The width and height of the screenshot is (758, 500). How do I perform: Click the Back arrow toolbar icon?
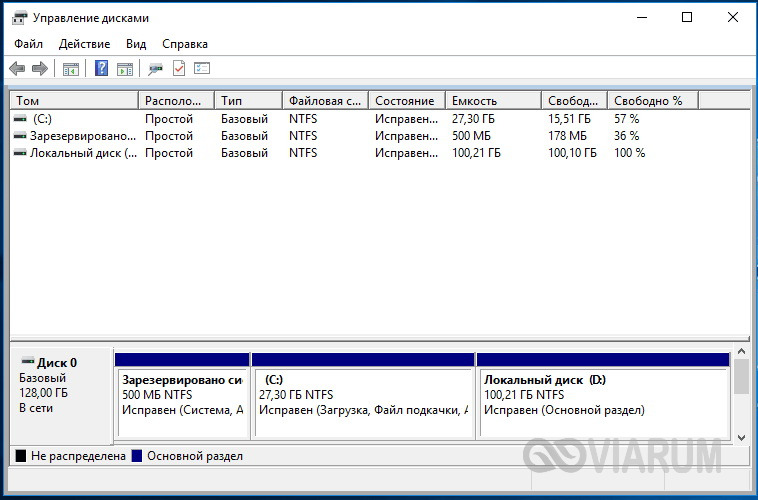(17, 69)
